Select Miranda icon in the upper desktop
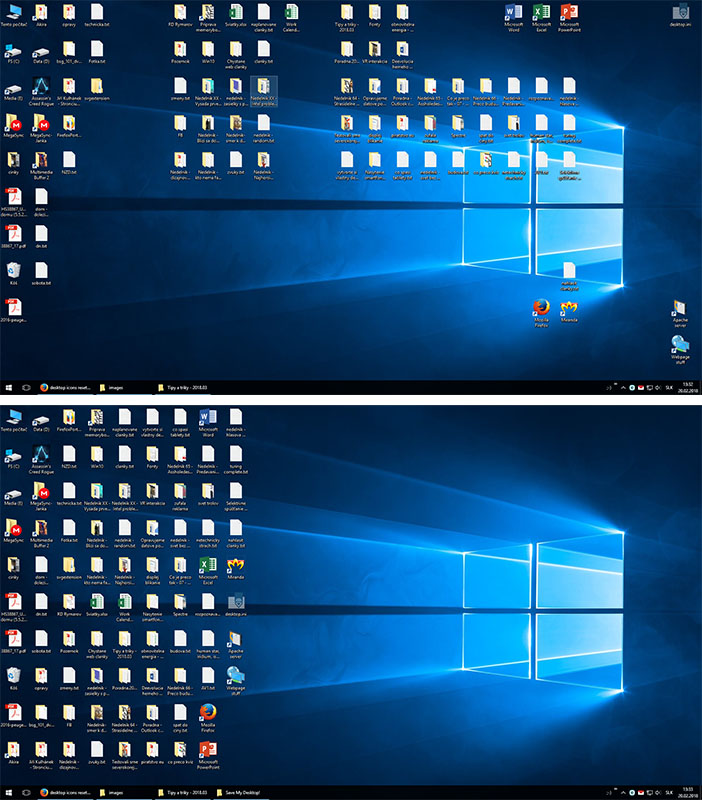This screenshot has width=702, height=800. [569, 309]
